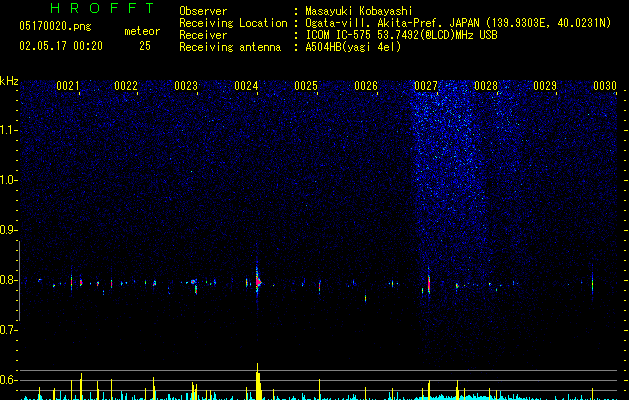
Task: Click the strong meteor echo at 0024
Action: coord(258,282)
